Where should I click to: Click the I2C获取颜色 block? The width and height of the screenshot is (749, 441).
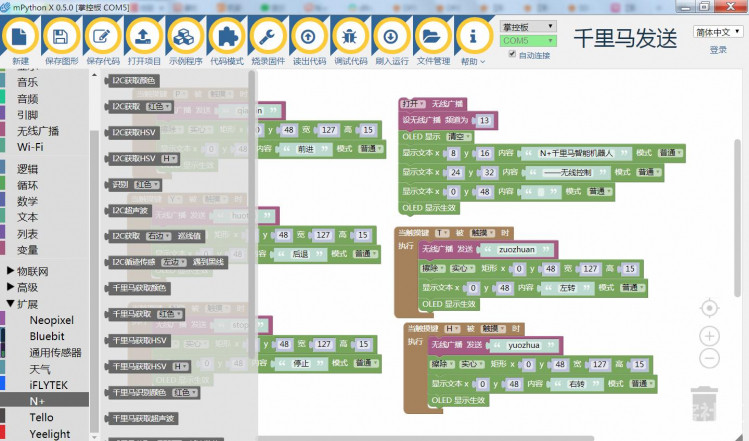pyautogui.click(x=132, y=81)
